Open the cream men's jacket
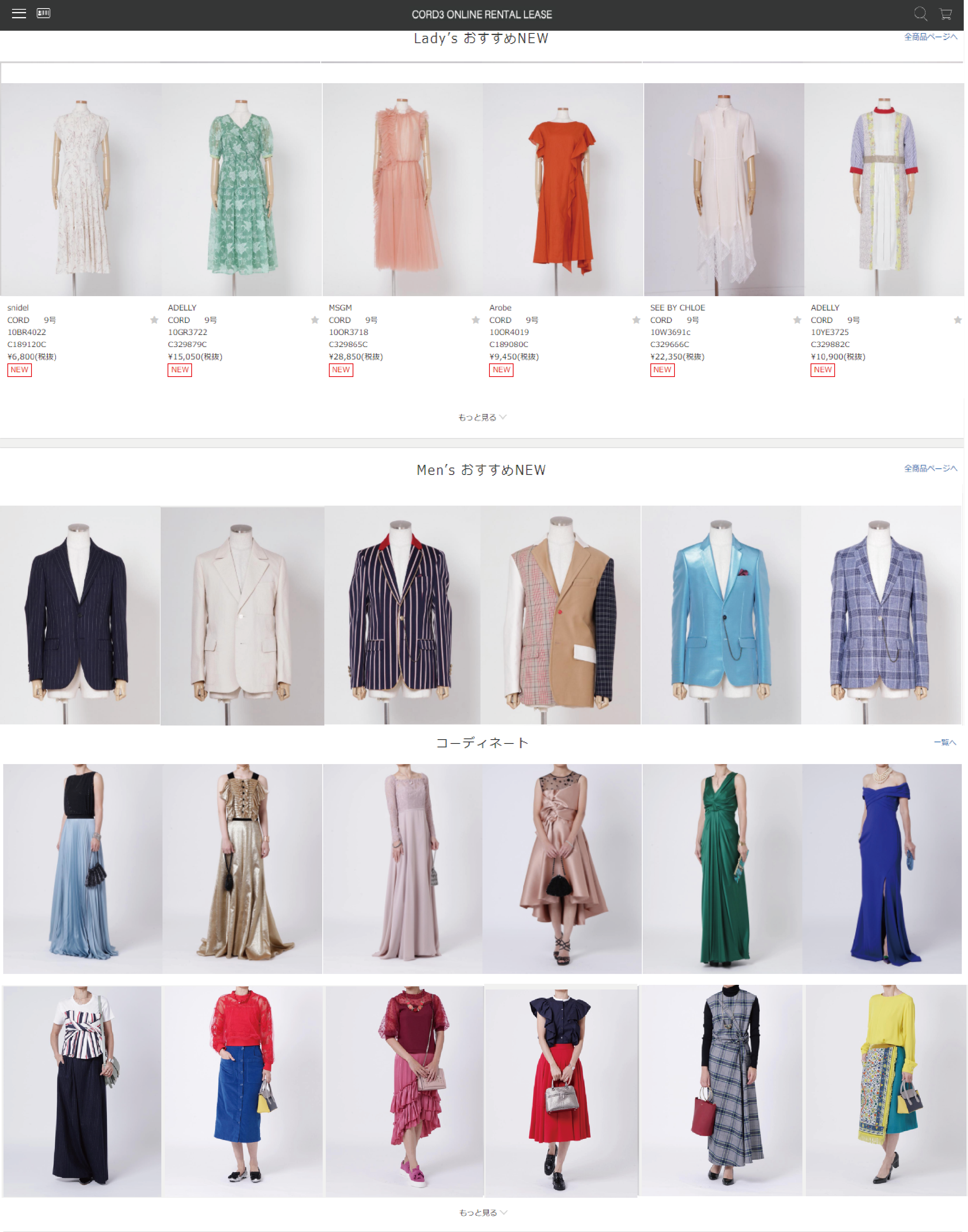The height and width of the screenshot is (1232, 968). 243,616
